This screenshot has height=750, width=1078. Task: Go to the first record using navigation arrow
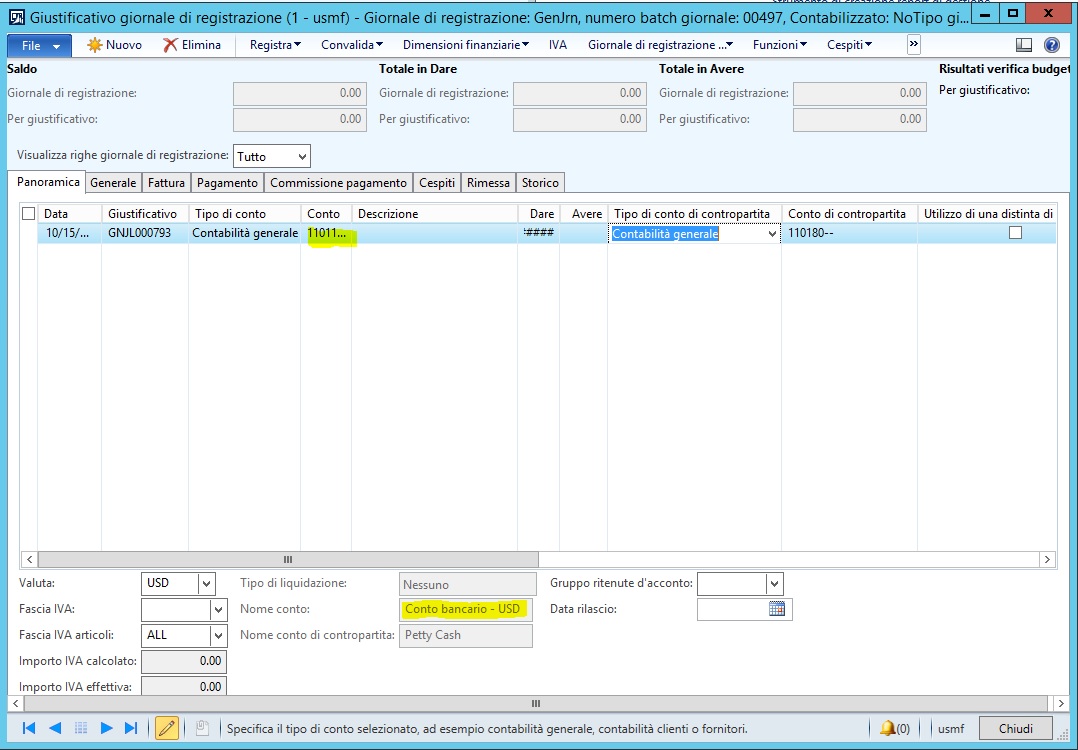click(29, 729)
